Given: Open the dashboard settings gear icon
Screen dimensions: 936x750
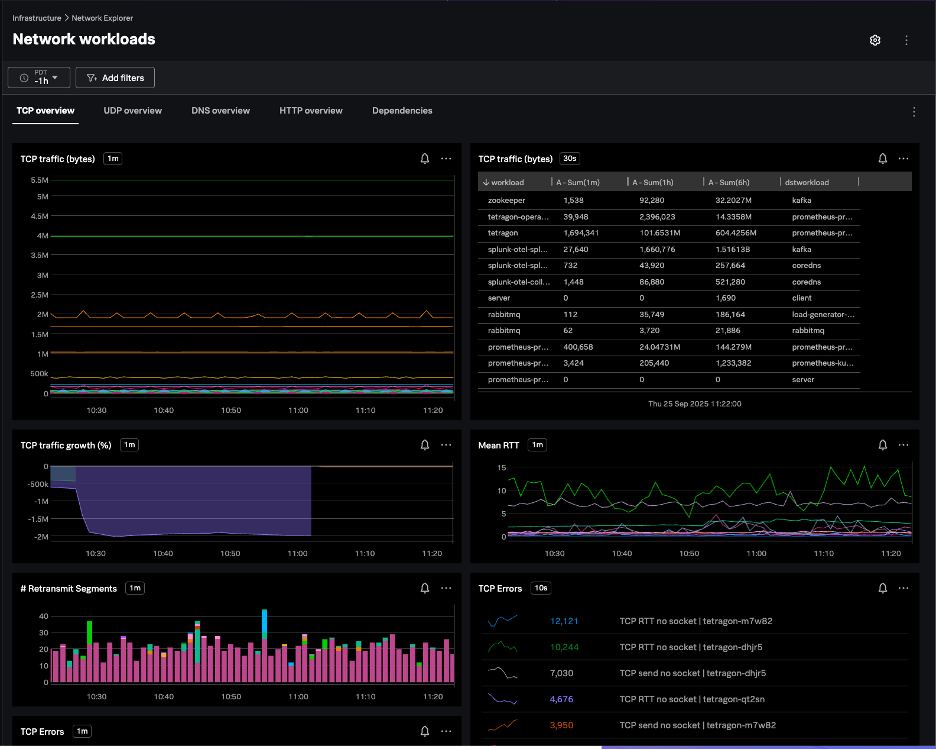Looking at the screenshot, I should tap(875, 40).
